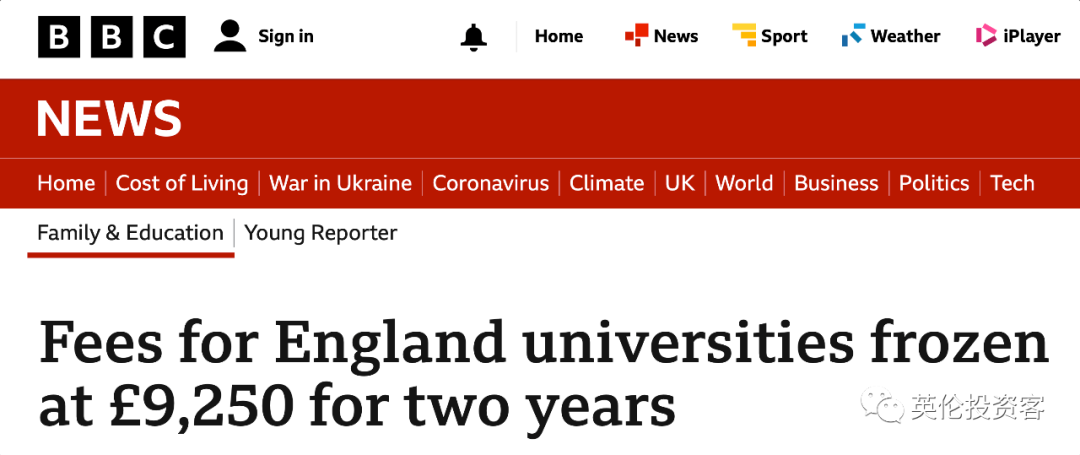Select Cost of Living section
This screenshot has height=455, width=1080.
(x=182, y=183)
